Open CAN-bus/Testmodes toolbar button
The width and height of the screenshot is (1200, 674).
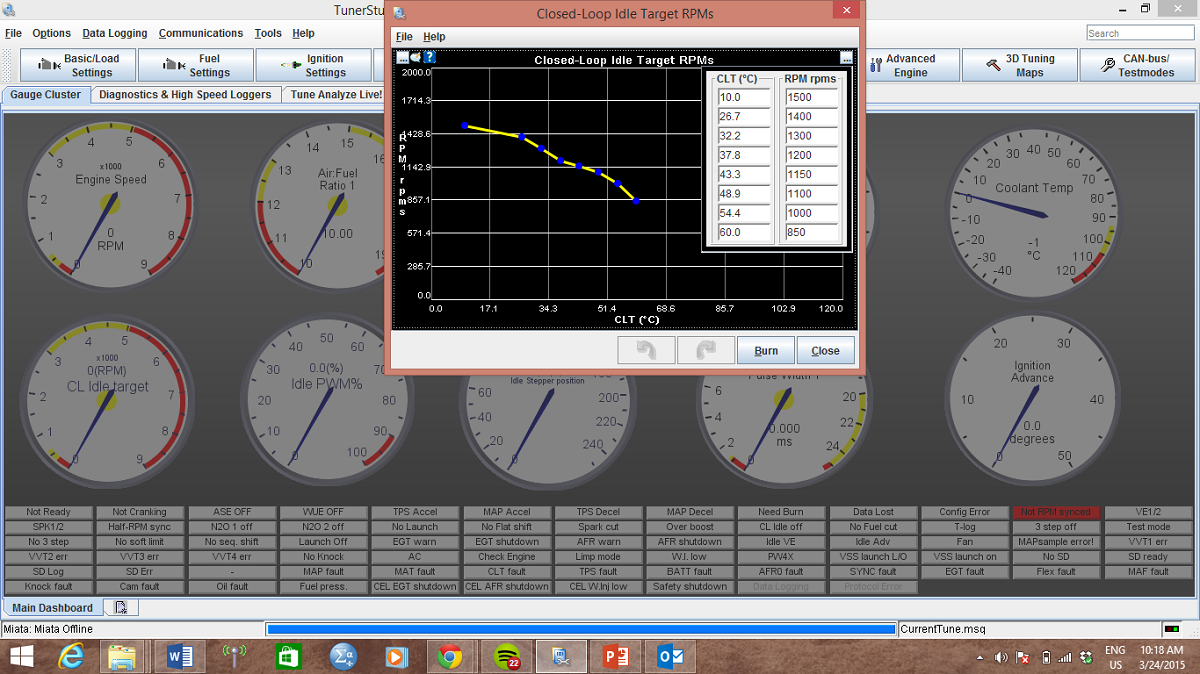pos(1136,66)
